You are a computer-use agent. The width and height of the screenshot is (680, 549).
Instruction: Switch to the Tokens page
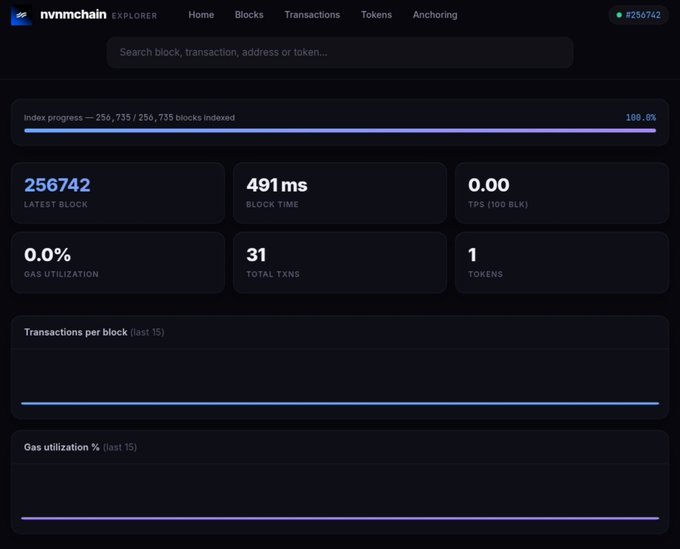pyautogui.click(x=376, y=15)
